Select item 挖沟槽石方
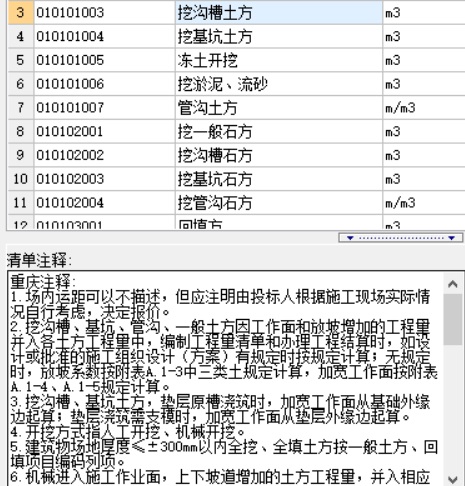 [279, 155]
